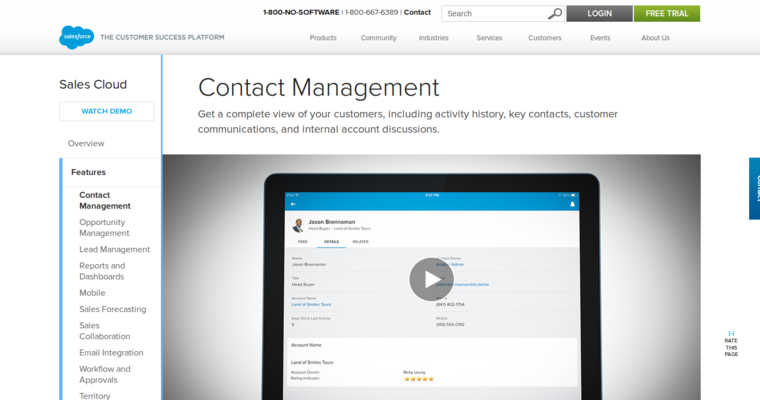Screen dimensions: 760x400
Task: Expand the Services navigation menu
Action: (489, 38)
